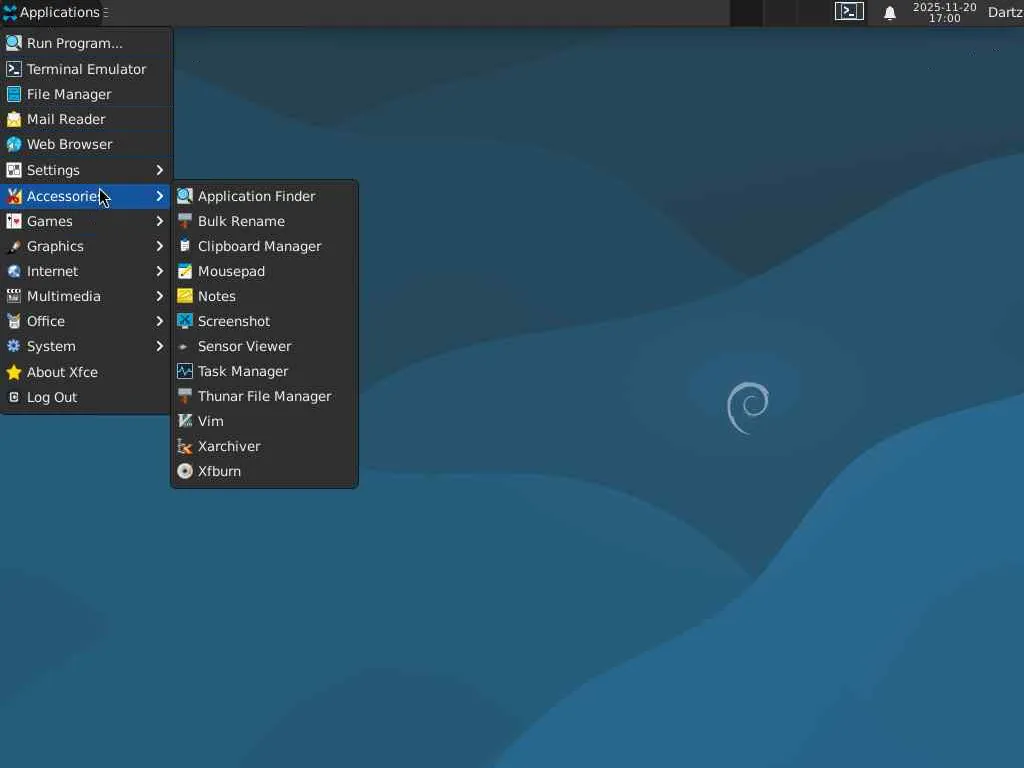The image size is (1024, 768).
Task: Click the Mousepad notepad icon
Action: pos(185,271)
